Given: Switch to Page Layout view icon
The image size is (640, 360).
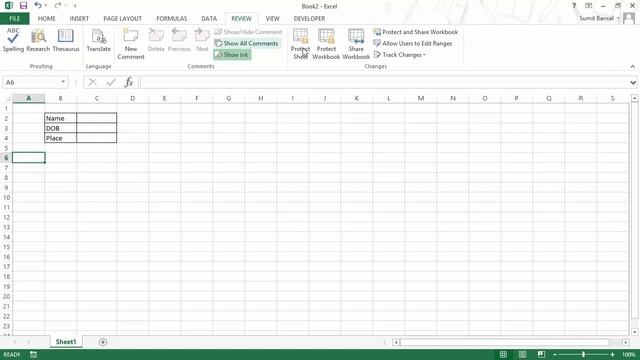Looking at the screenshot, I should tap(522, 355).
